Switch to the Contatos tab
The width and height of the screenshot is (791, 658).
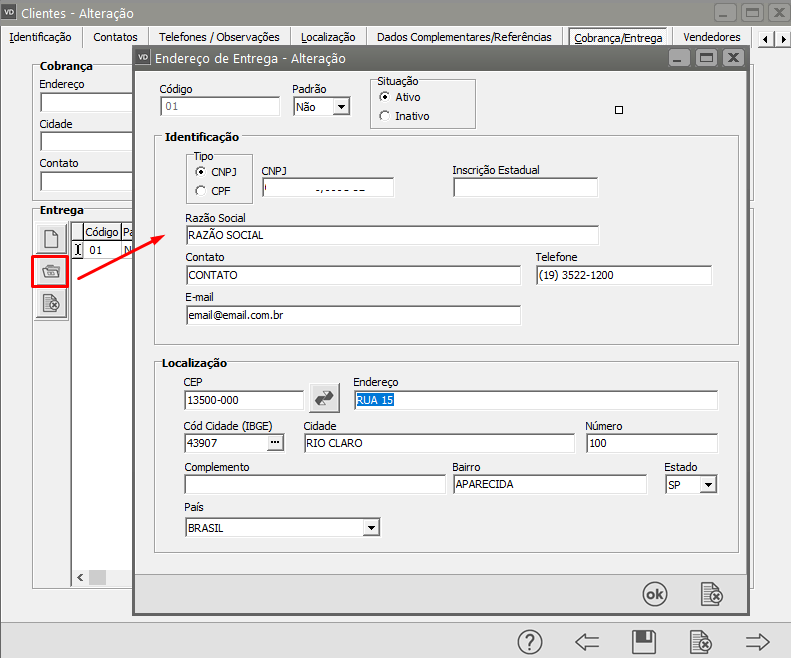coord(115,37)
